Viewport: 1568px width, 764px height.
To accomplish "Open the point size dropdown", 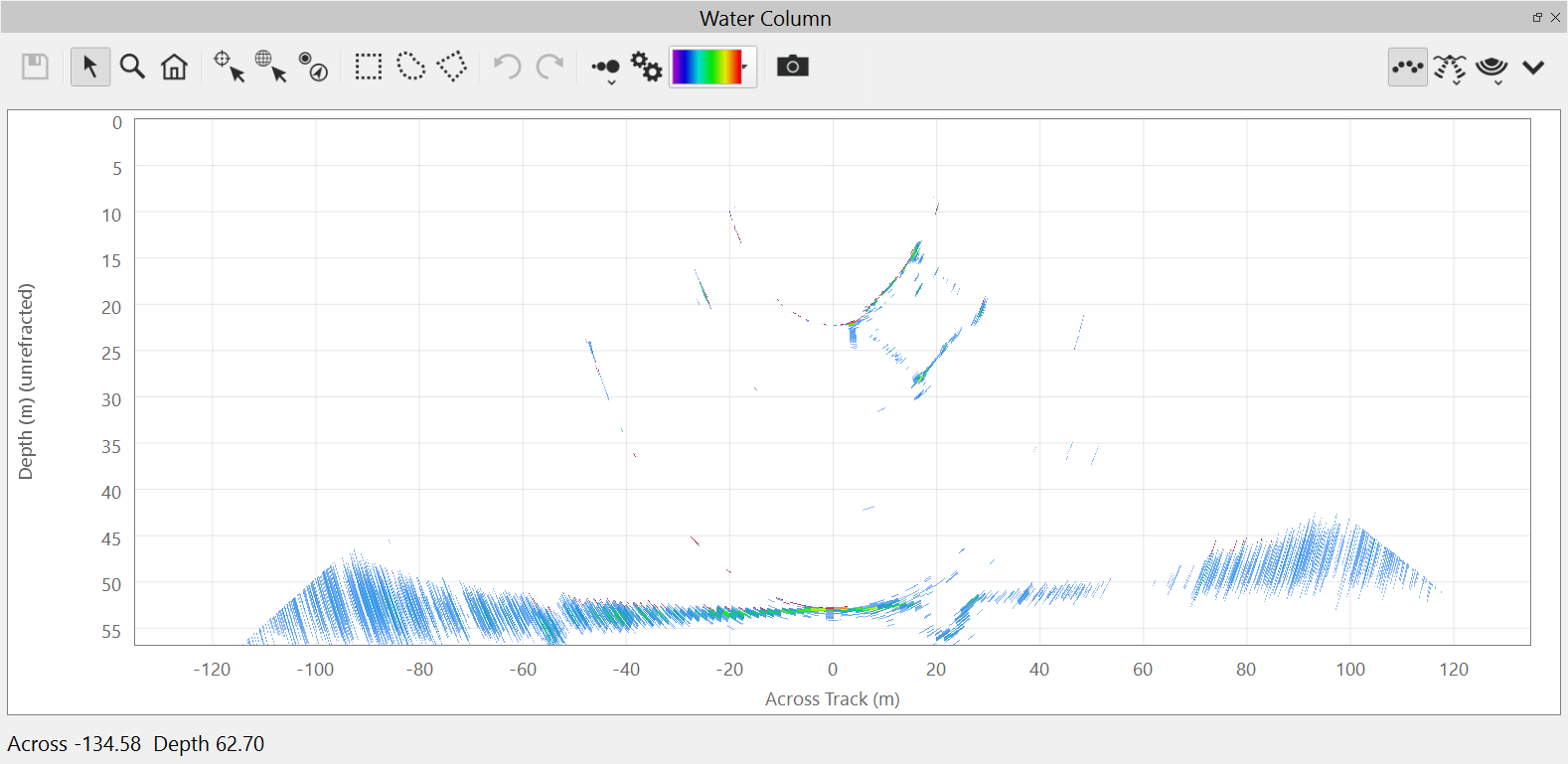I will [x=605, y=68].
